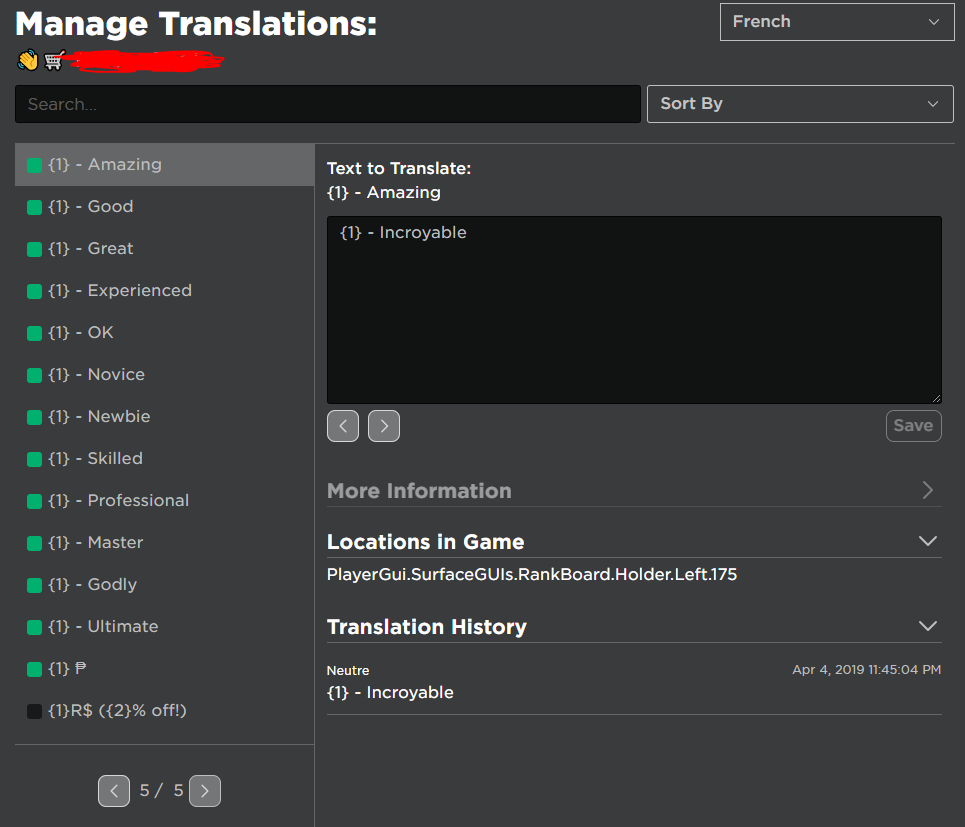Click the Save button
Screen dimensions: 965x827
click(x=913, y=425)
